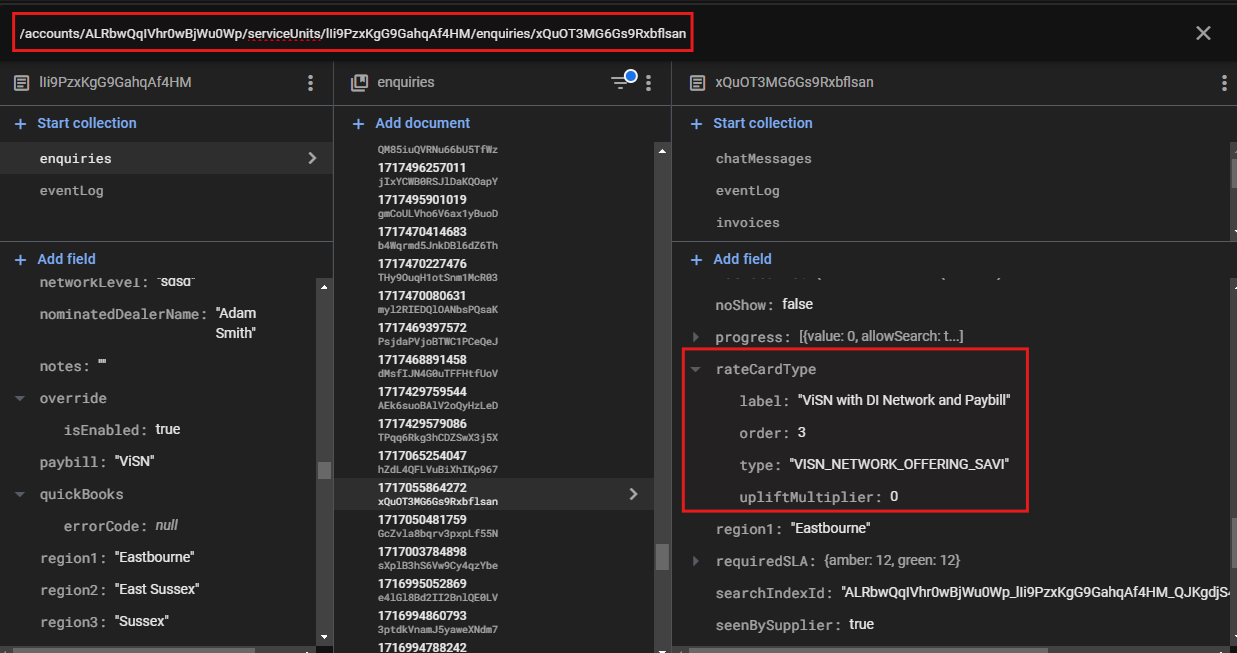
Task: Close the Firestore path panel
Action: coord(1203,33)
